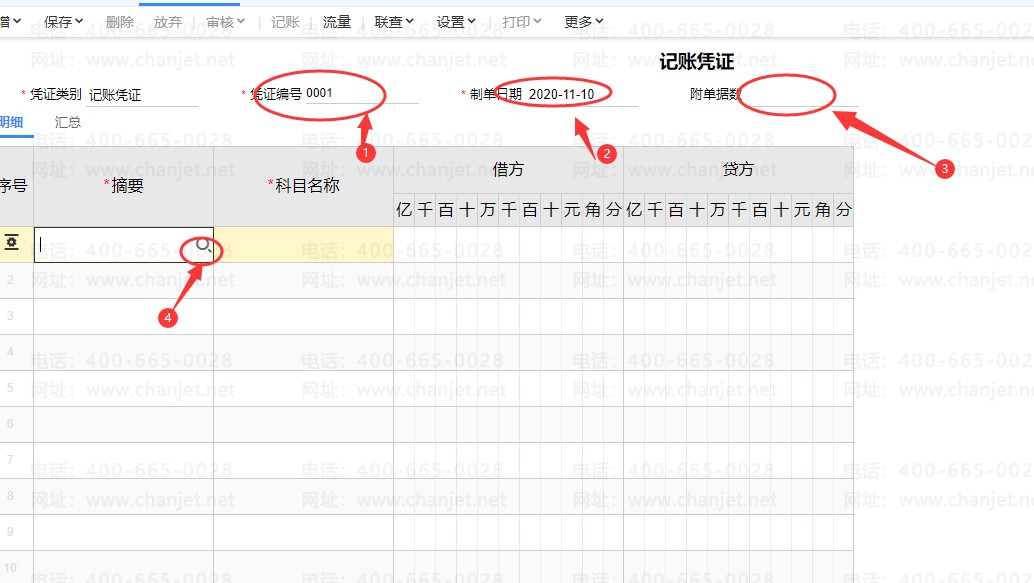Viewport: 1034px width, 583px height.
Task: Click the 制单日期 field 2020-11-10
Action: point(582,94)
